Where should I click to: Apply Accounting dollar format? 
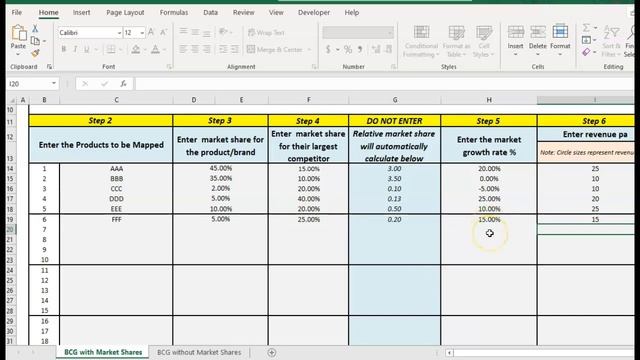(x=328, y=50)
